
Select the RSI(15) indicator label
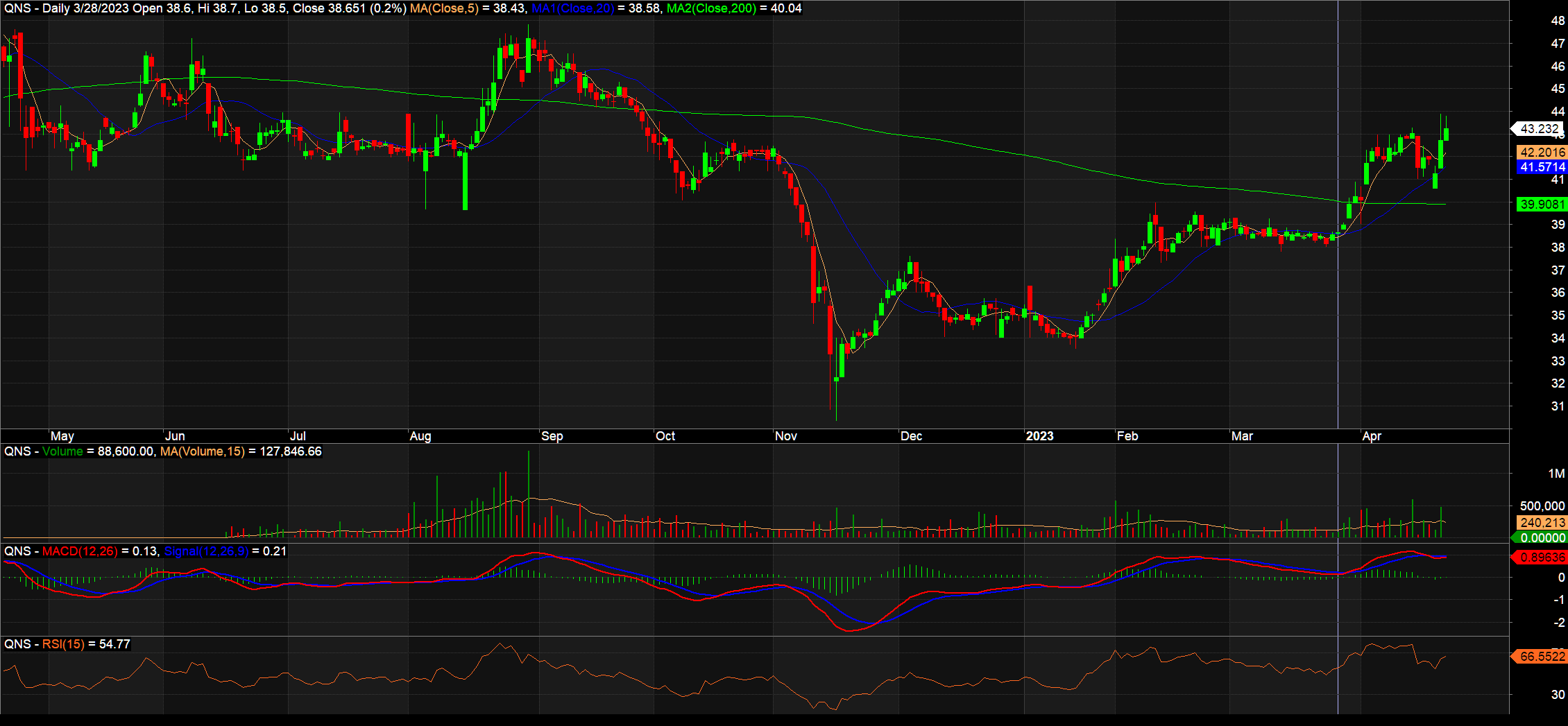[x=63, y=644]
